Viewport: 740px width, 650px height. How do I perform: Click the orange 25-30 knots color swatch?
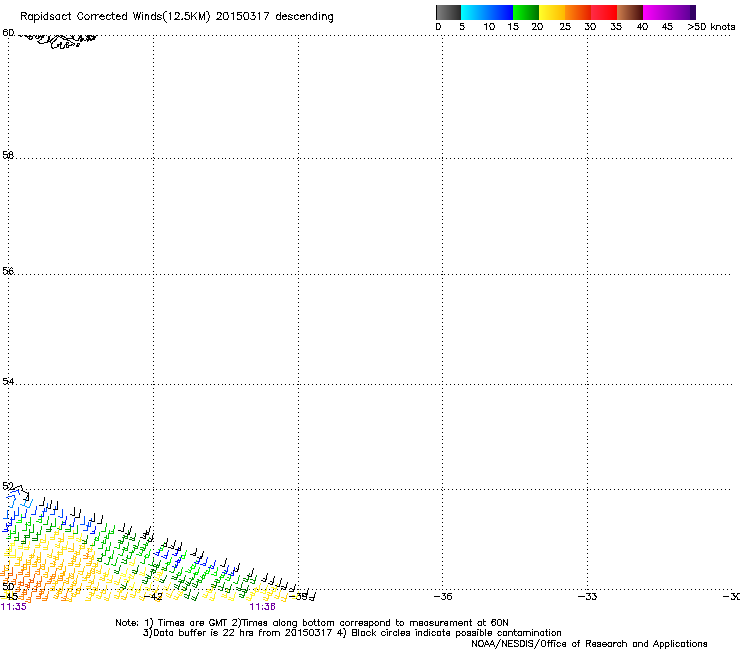pyautogui.click(x=578, y=12)
